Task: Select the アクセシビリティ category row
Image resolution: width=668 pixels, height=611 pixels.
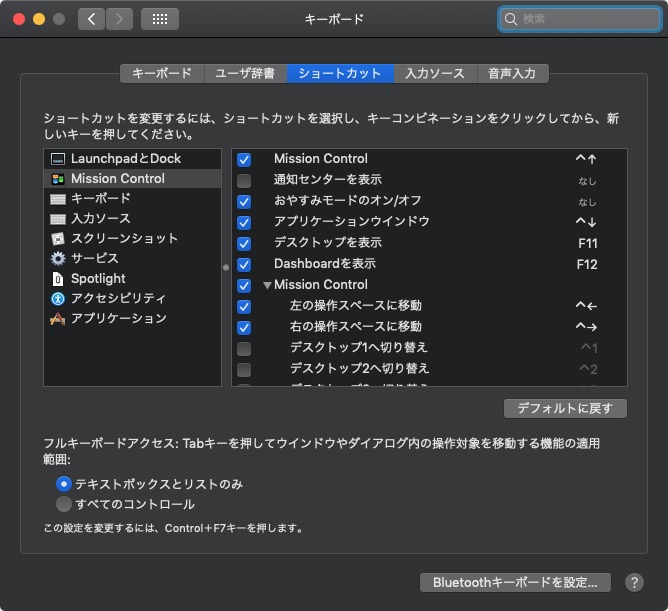Action: point(132,299)
